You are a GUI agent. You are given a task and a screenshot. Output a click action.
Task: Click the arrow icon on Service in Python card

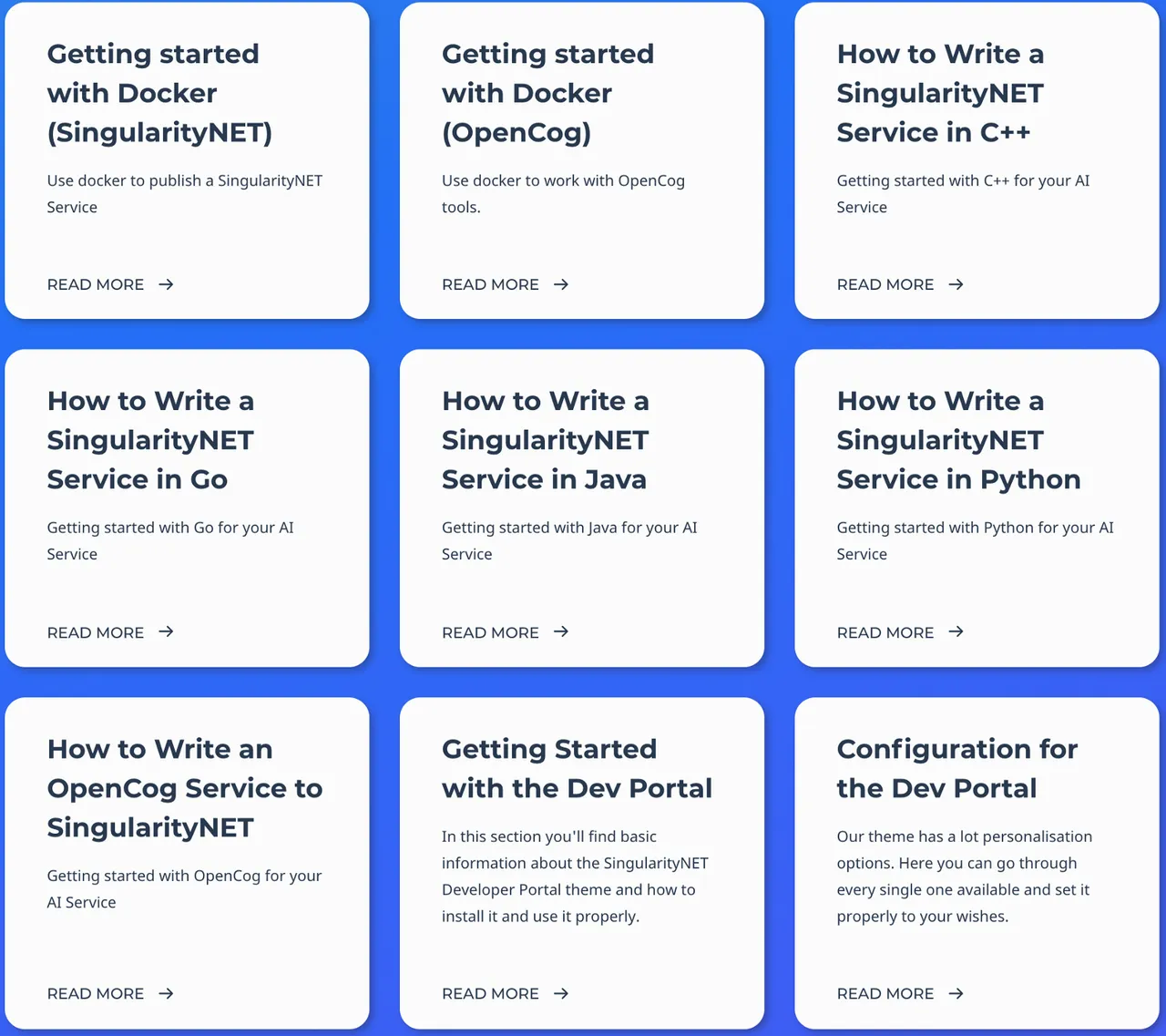pyautogui.click(x=956, y=631)
